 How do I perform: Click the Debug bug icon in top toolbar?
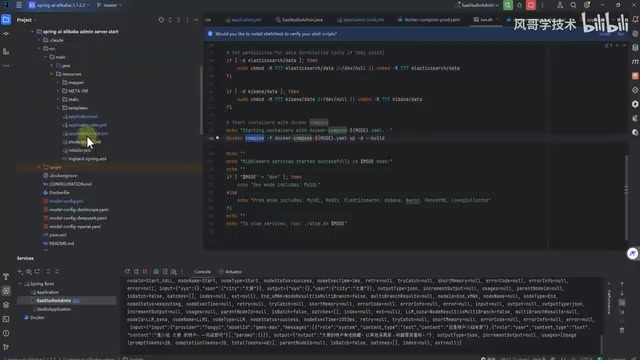[x=519, y=5]
